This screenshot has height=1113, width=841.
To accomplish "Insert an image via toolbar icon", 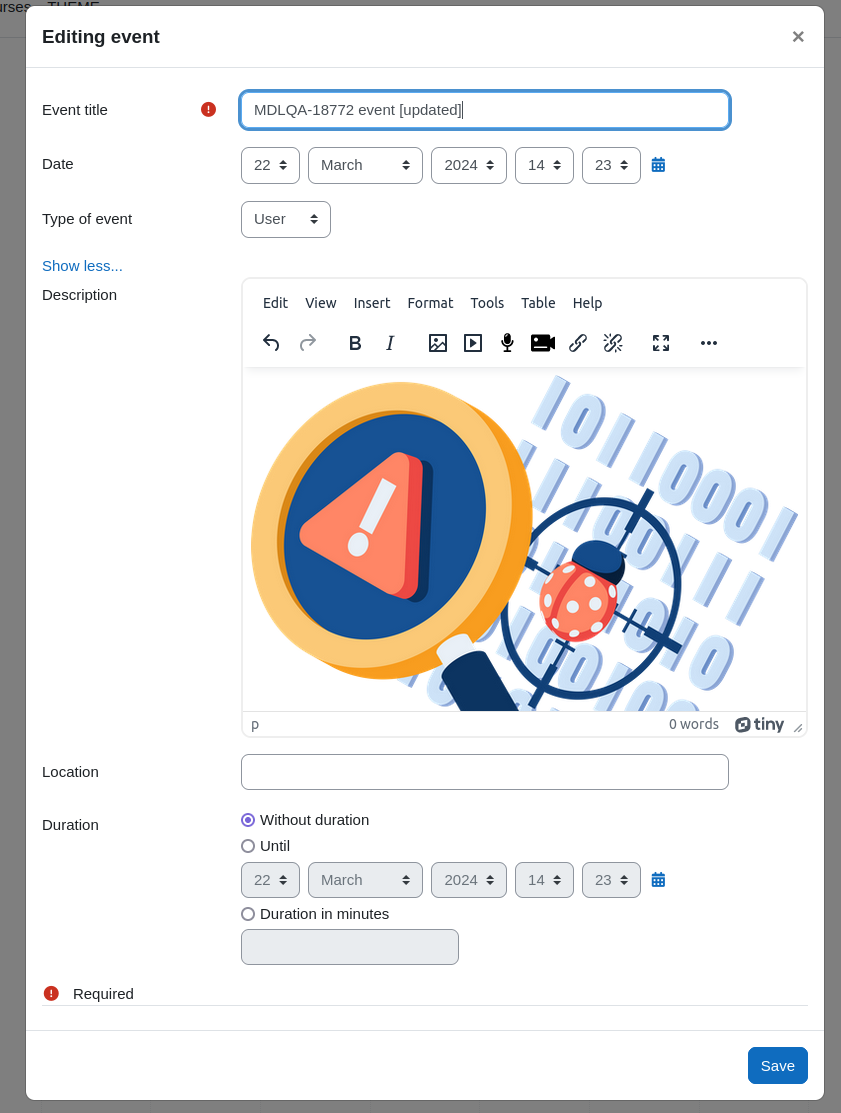I will coord(438,343).
